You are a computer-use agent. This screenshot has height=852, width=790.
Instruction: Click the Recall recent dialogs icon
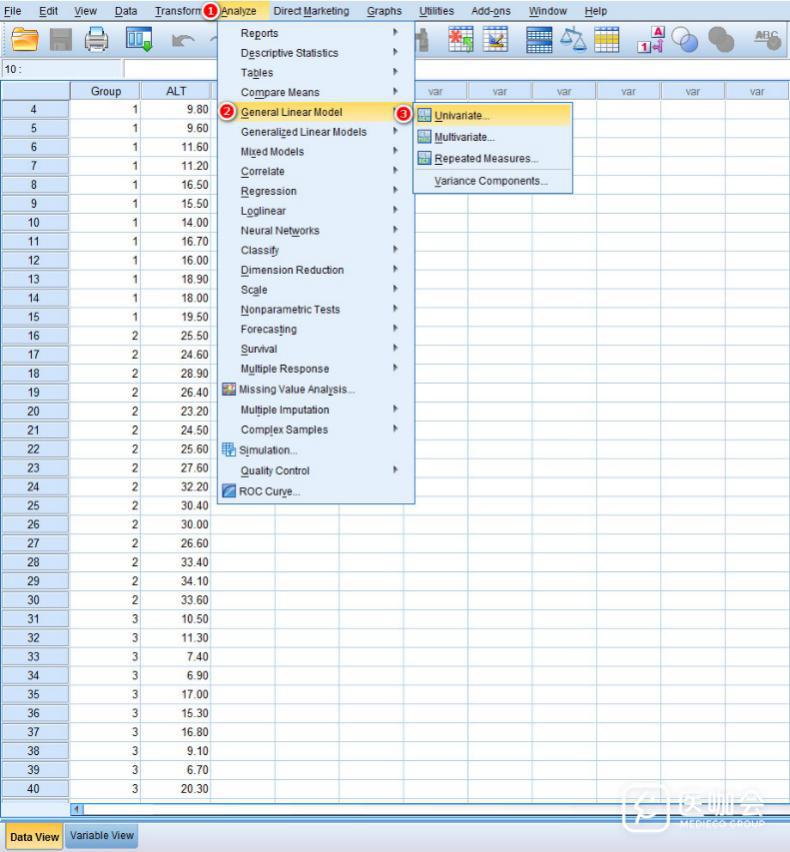(138, 40)
